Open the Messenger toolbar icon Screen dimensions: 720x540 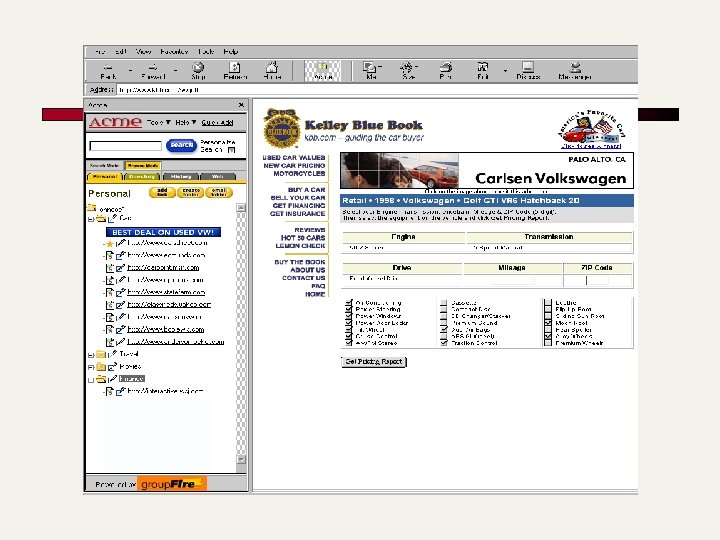pyautogui.click(x=575, y=68)
